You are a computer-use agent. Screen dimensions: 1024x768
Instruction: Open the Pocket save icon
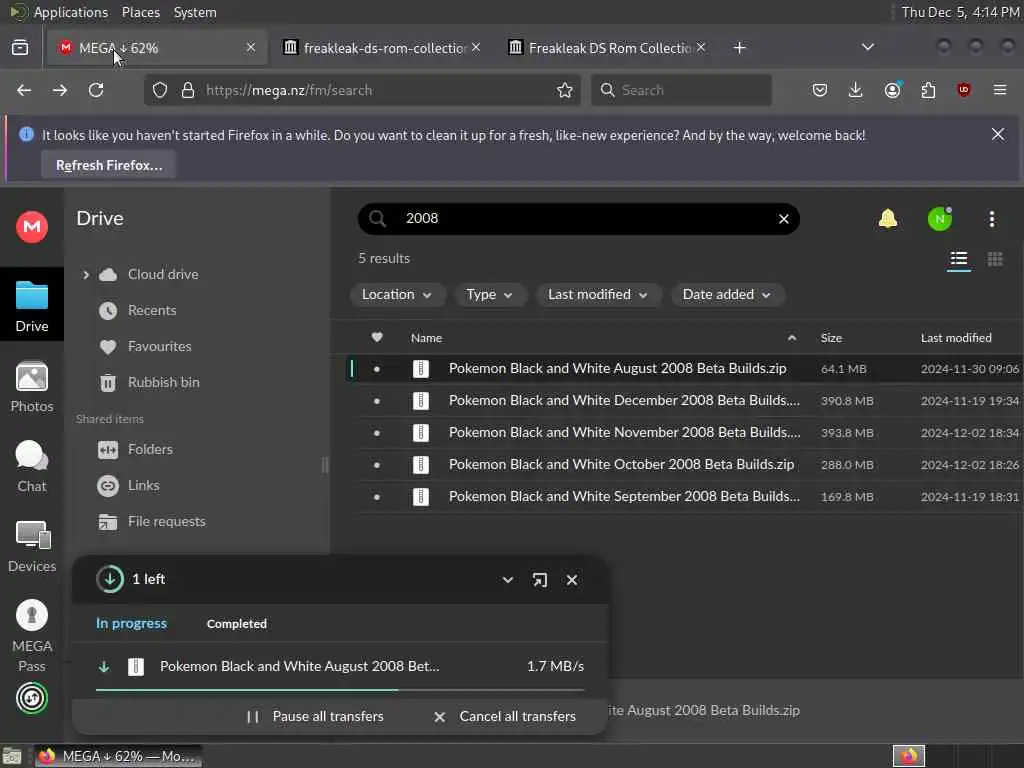click(820, 90)
